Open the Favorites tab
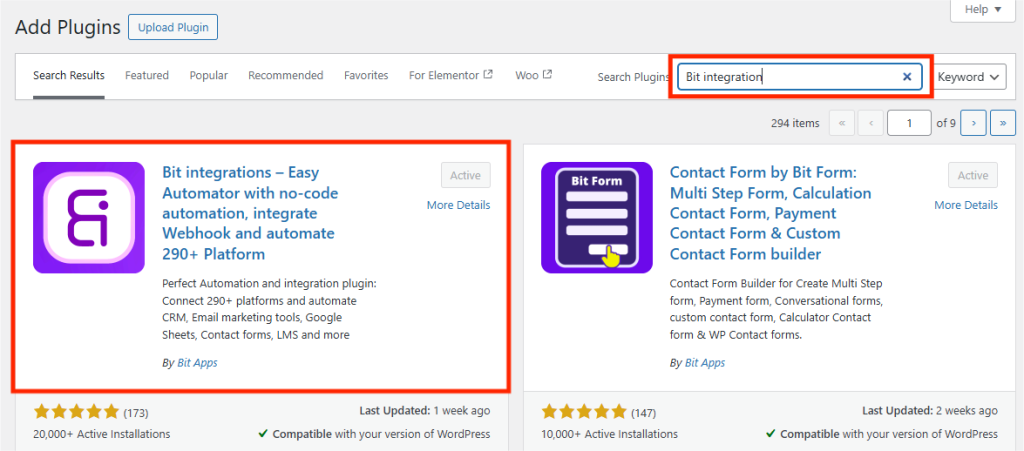The width and height of the screenshot is (1024, 451). tap(366, 76)
